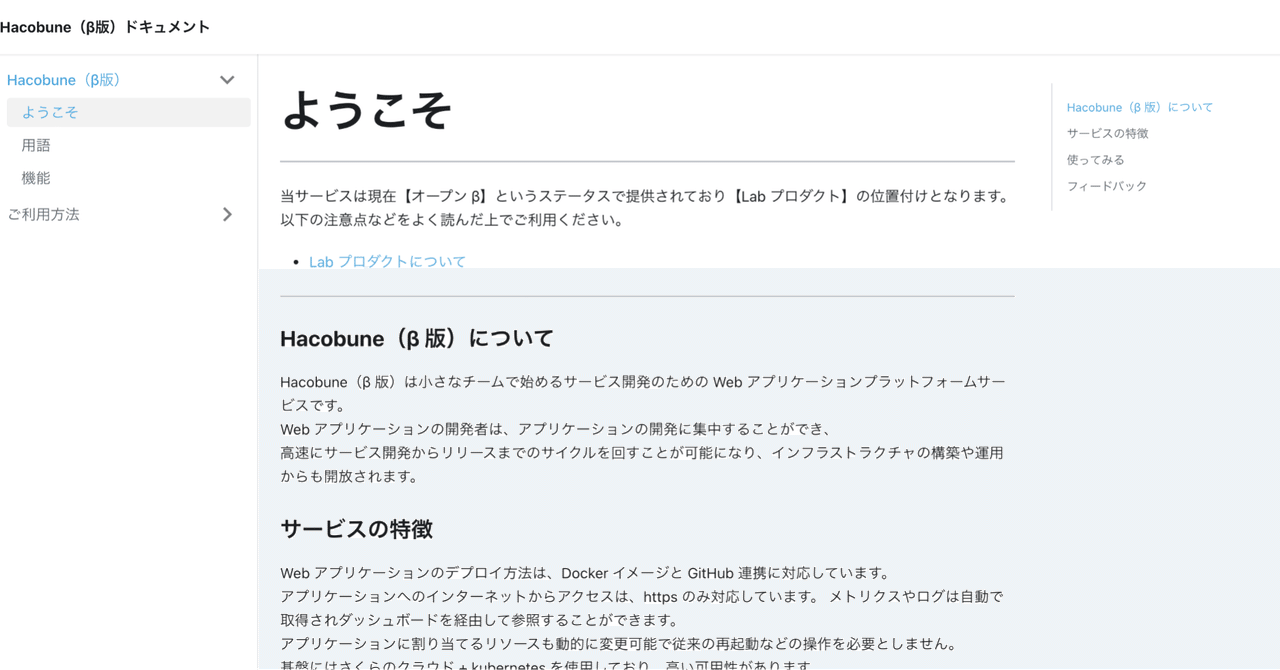The height and width of the screenshot is (670, 1280).
Task: Select 使ってみる in the page outline
Action: click(x=1096, y=158)
